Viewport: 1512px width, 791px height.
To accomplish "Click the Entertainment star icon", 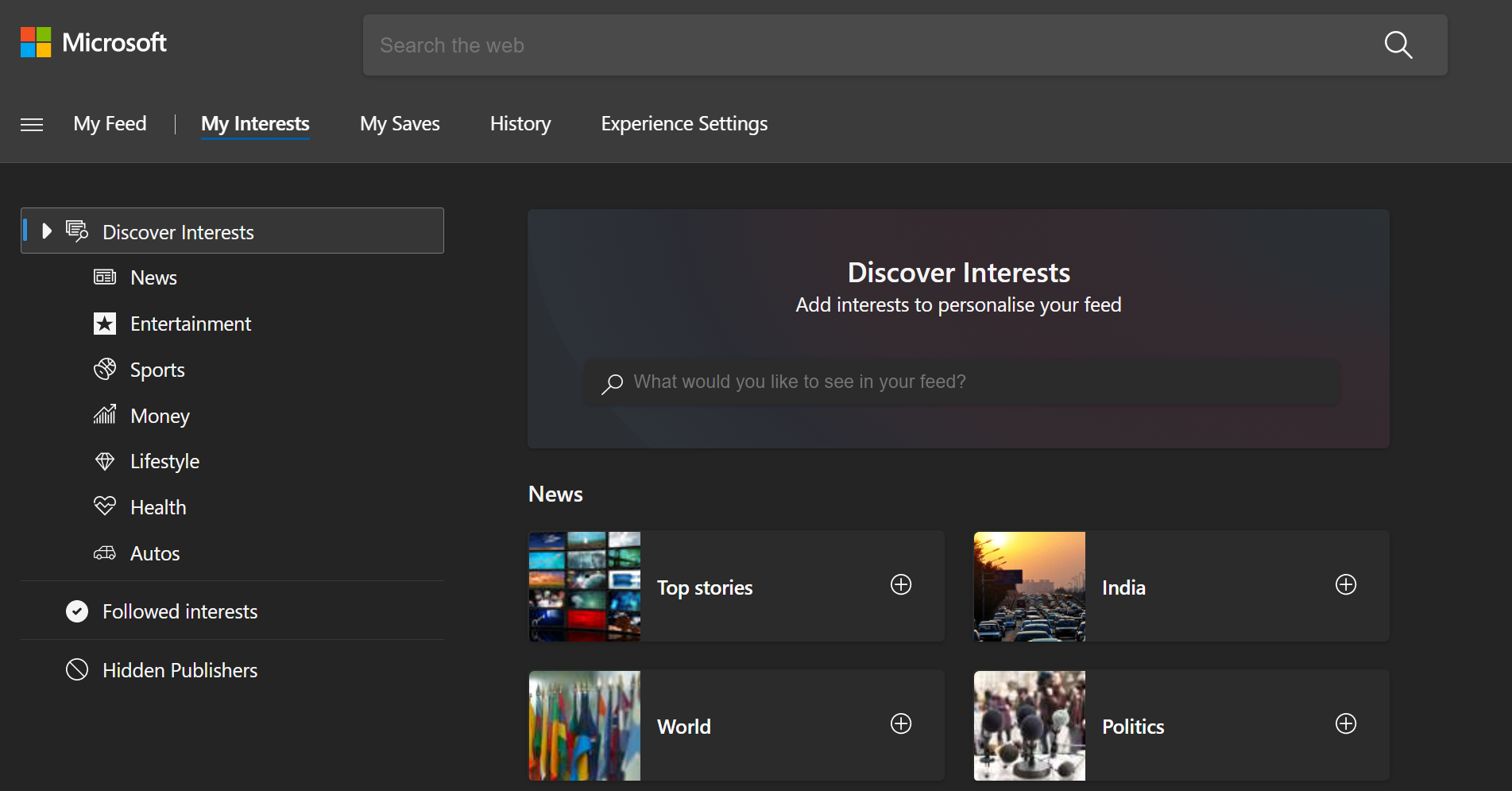I will [105, 324].
